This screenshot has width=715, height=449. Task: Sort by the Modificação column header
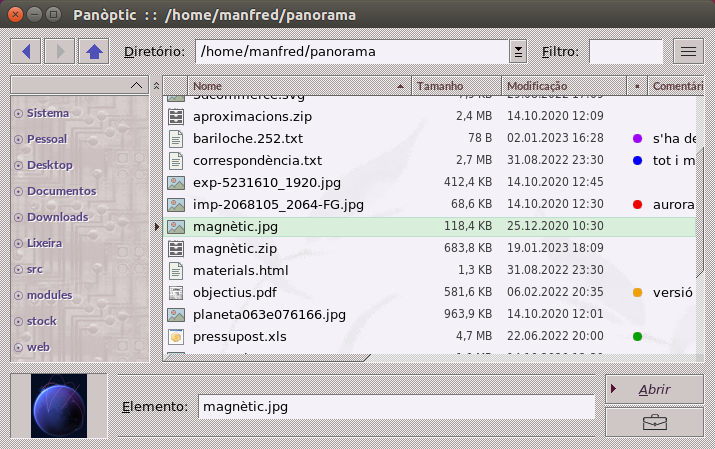coord(564,86)
